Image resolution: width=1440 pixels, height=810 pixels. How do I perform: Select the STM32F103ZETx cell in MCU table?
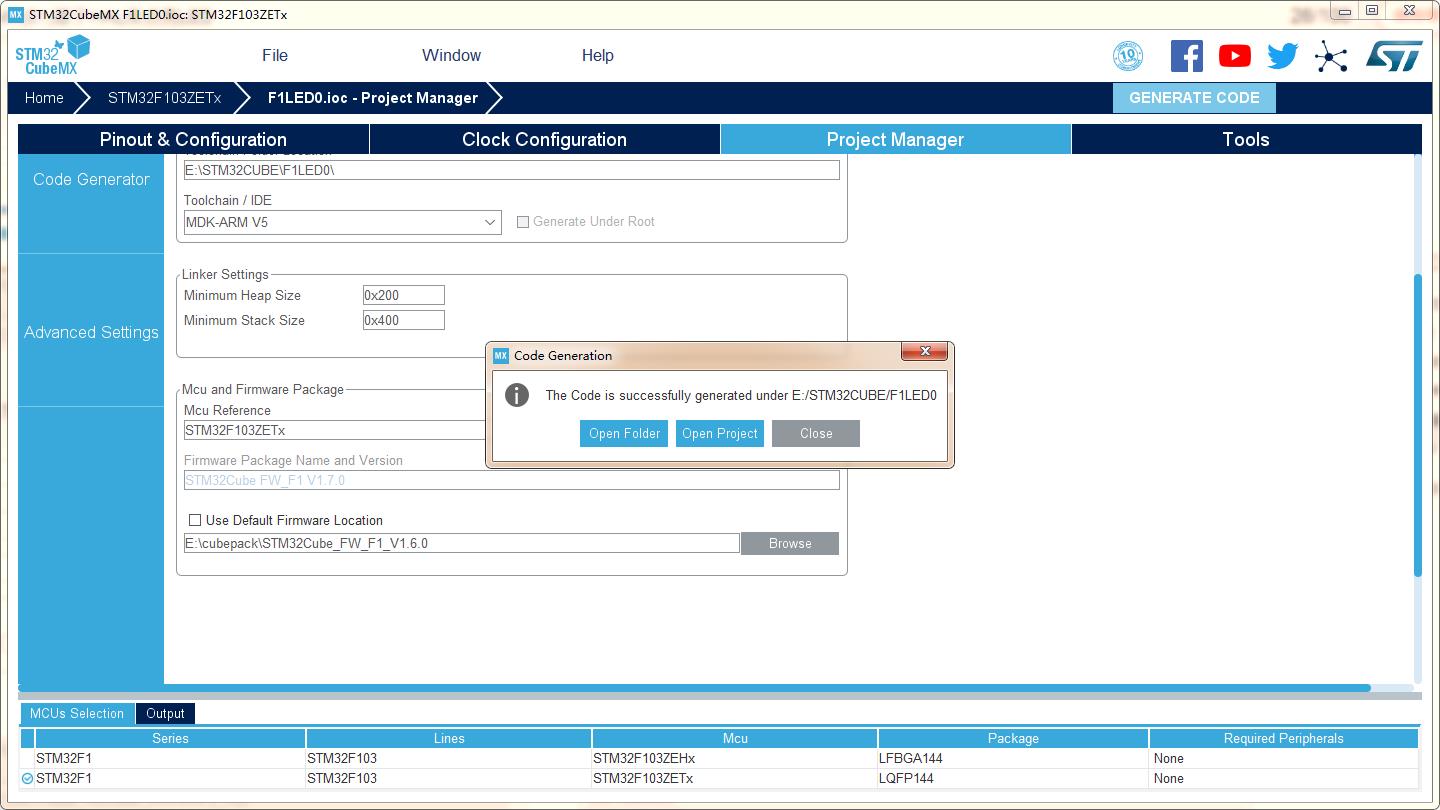click(735, 778)
